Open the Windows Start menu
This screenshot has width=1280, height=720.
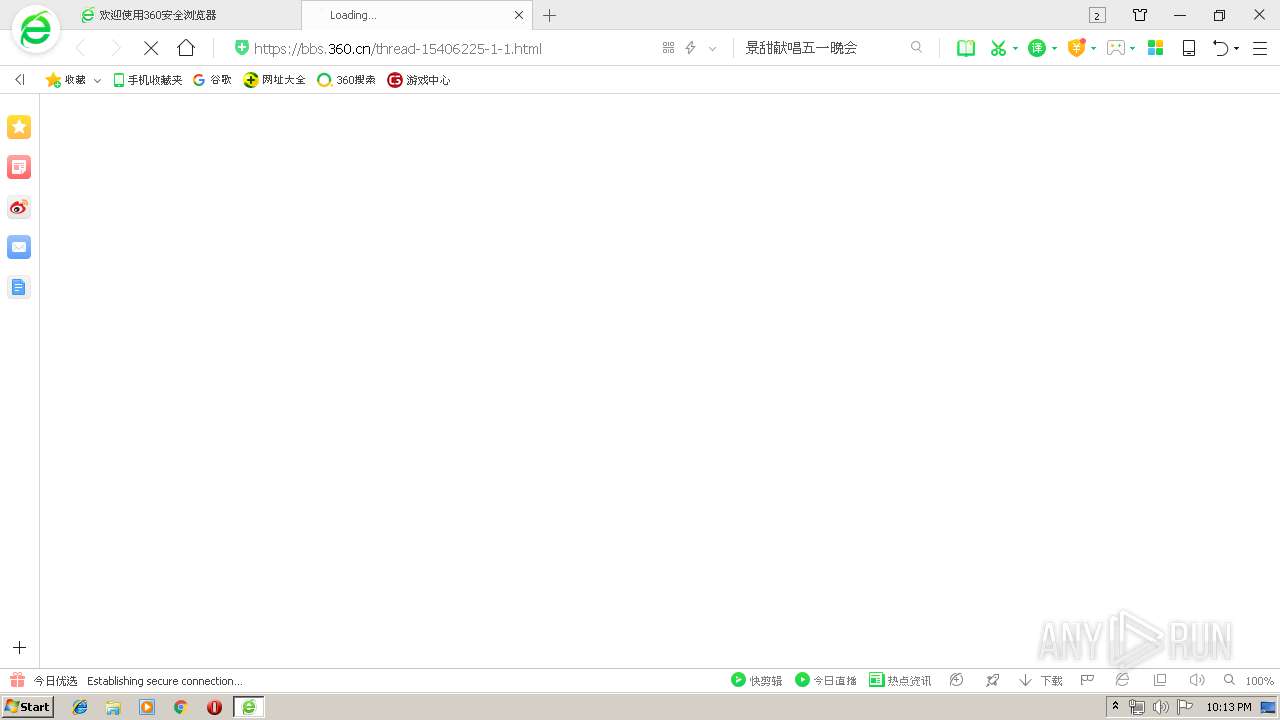(x=27, y=707)
